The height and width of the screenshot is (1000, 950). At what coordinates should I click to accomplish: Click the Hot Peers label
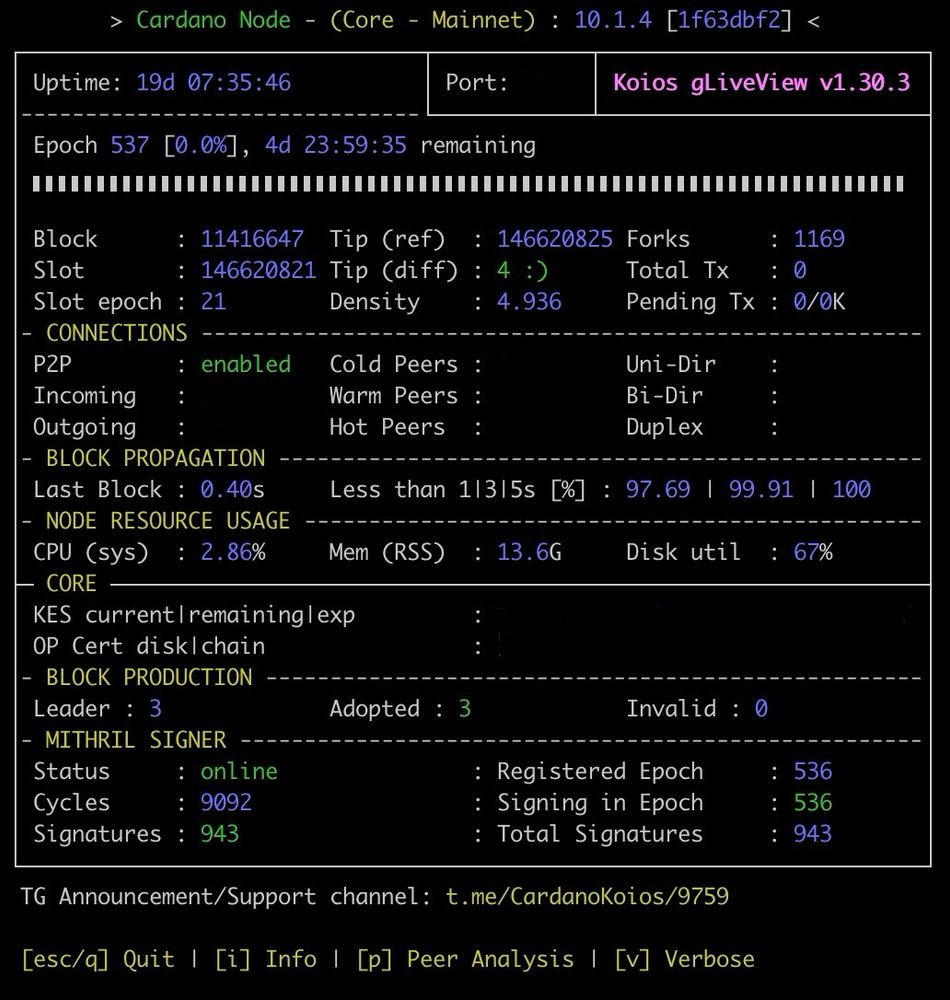tap(387, 426)
